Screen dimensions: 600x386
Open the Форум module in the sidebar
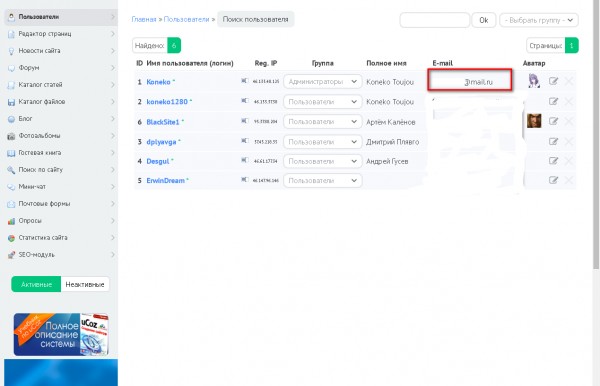point(61,68)
